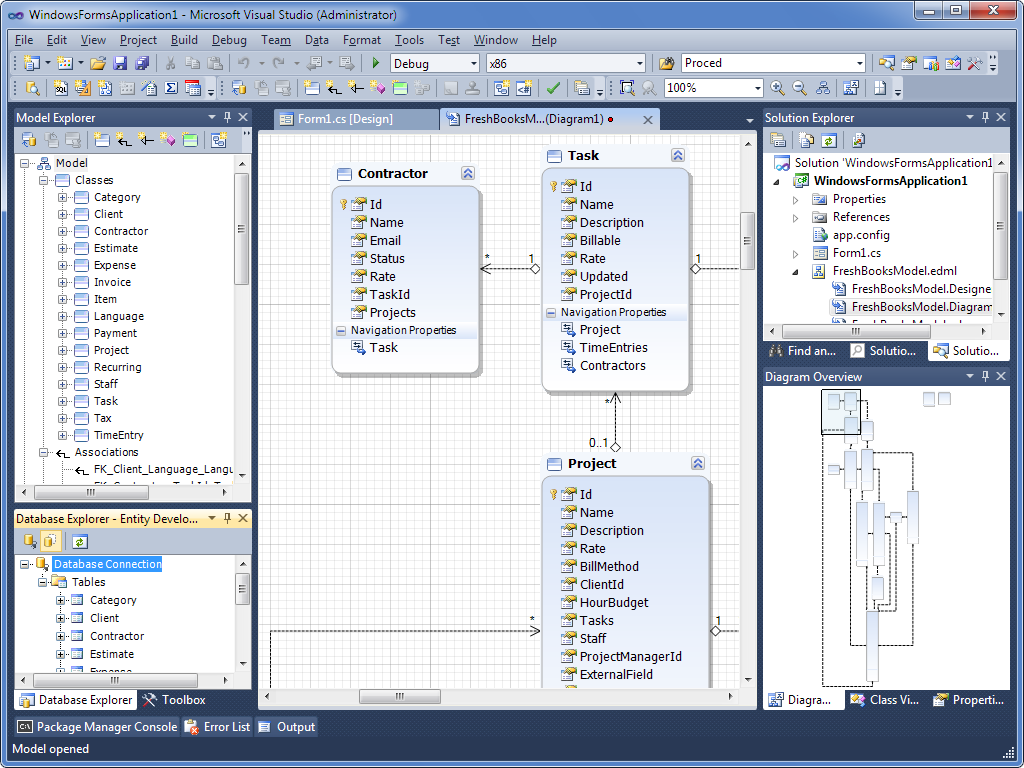The image size is (1024, 768).
Task: Expand the Category class in Model Explorer
Action: [62, 197]
